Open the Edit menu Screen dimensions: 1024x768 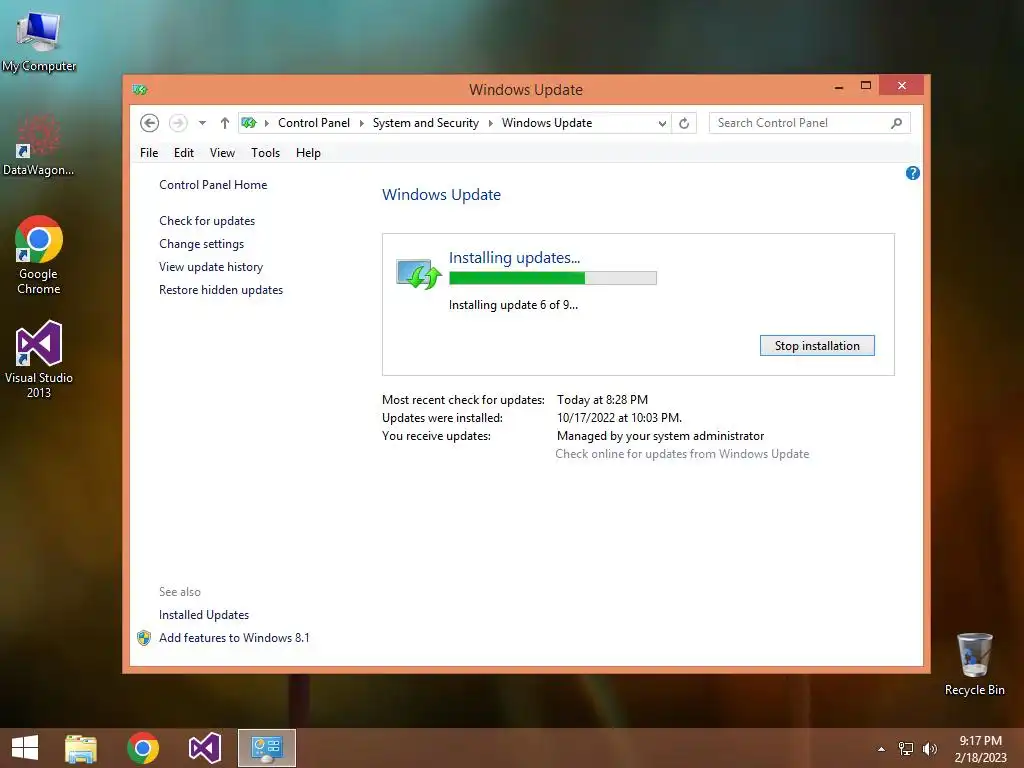click(184, 153)
